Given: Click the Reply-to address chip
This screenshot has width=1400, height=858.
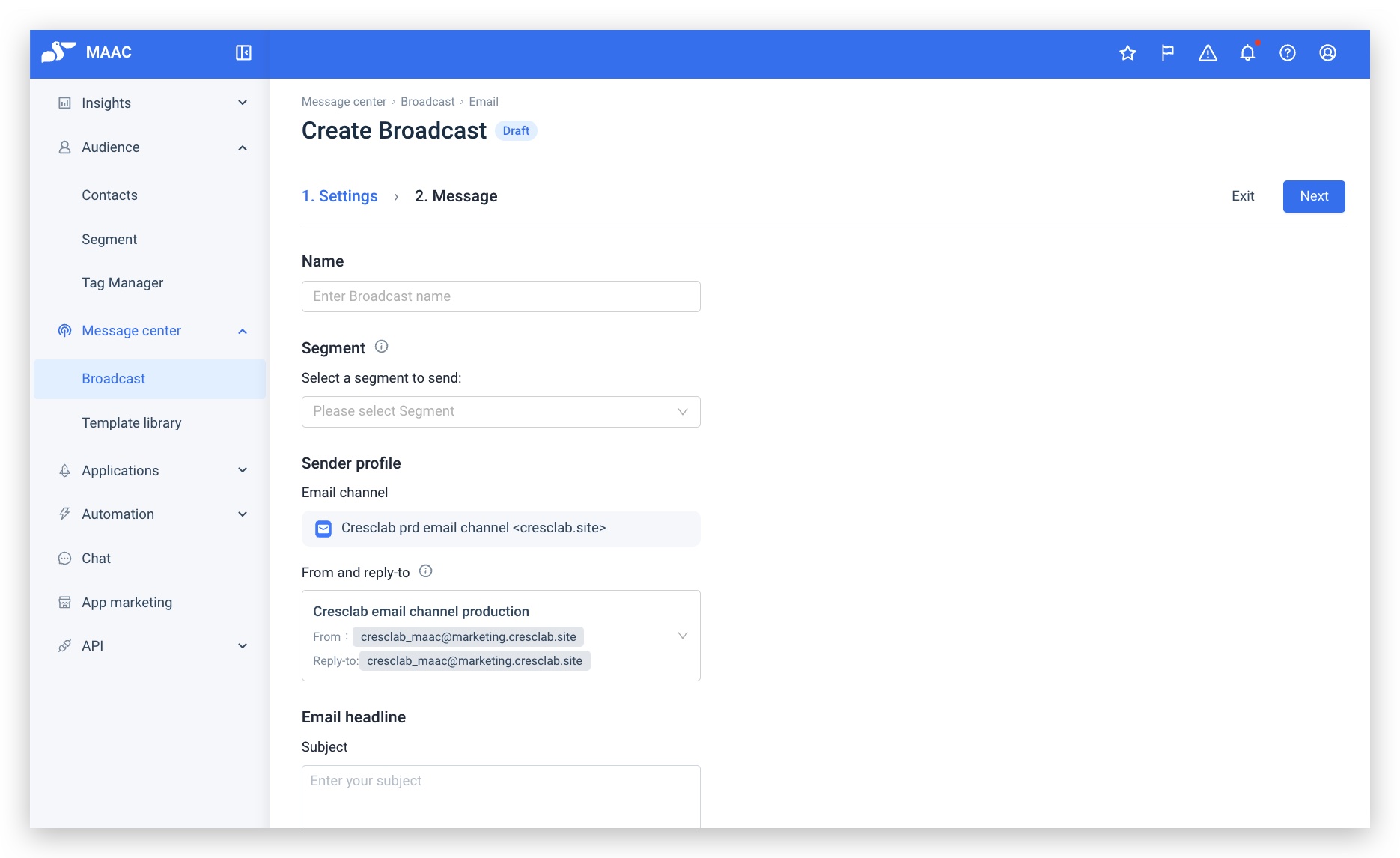Looking at the screenshot, I should click(475, 661).
